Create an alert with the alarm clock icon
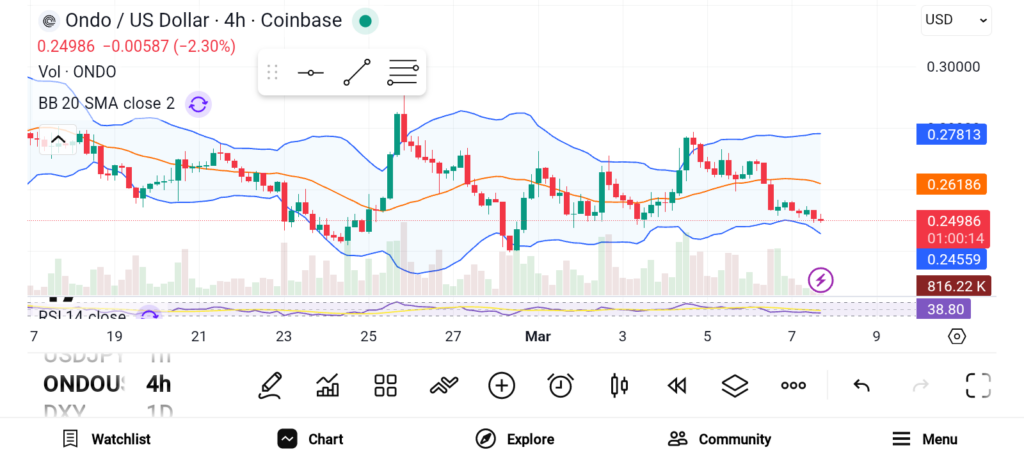Screen dimensions: 1024x461 coord(560,385)
